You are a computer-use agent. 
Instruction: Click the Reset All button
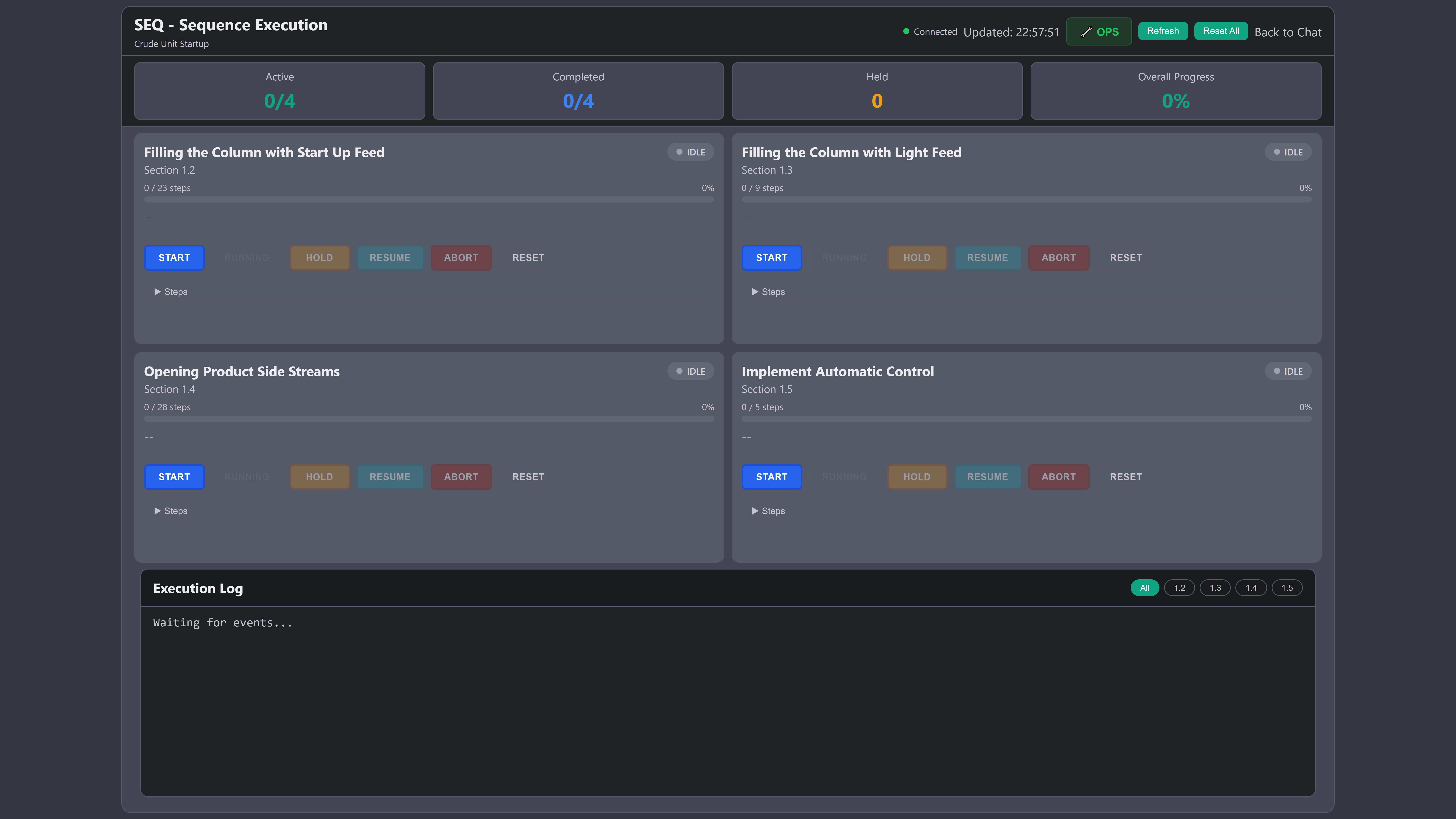click(1221, 31)
